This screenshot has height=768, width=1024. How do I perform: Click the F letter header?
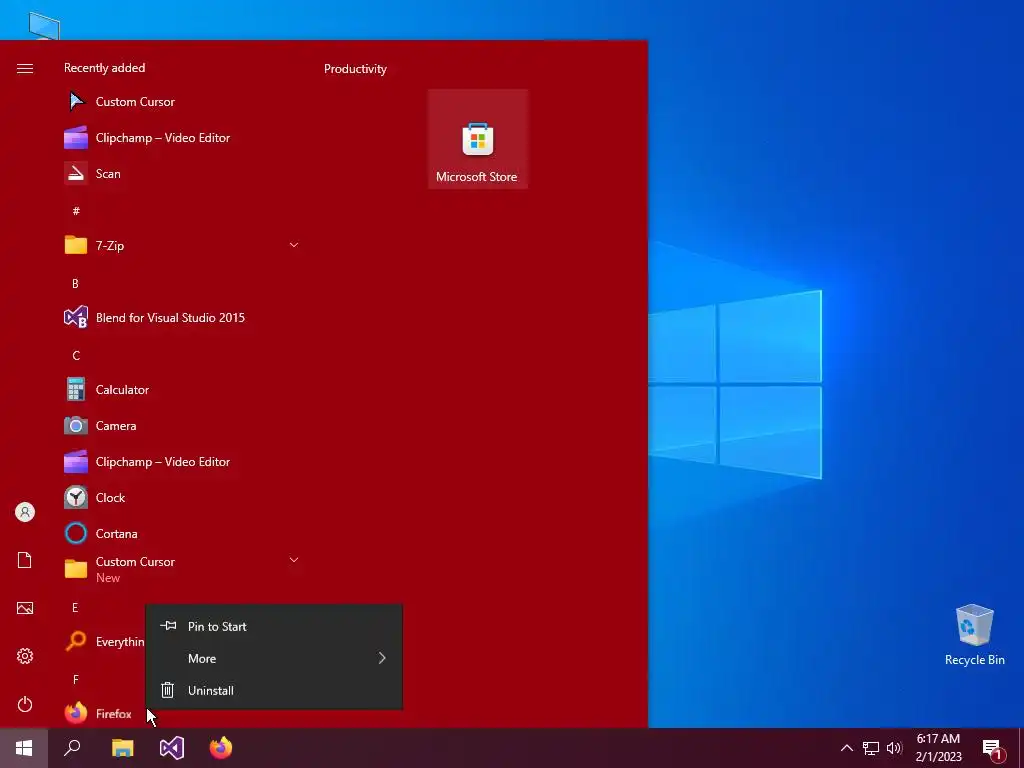click(x=76, y=680)
